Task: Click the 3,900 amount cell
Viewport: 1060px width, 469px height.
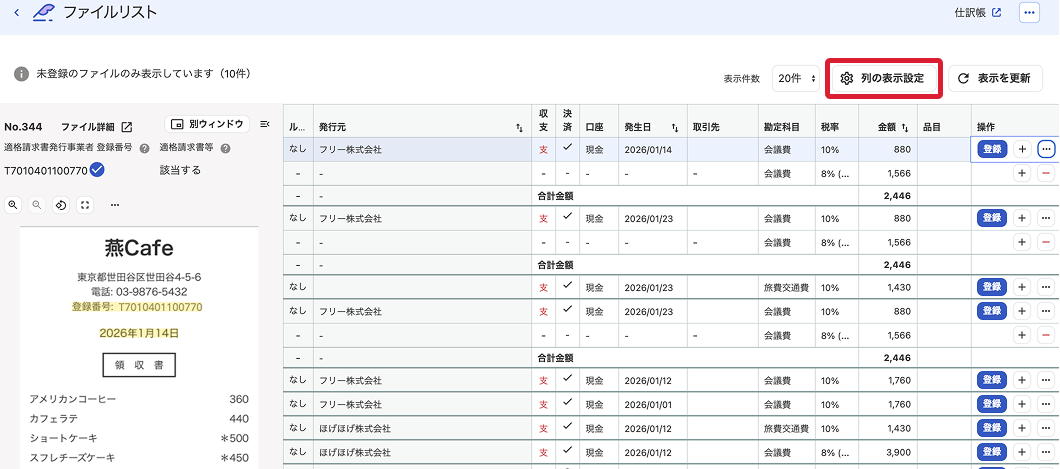Action: pos(888,452)
